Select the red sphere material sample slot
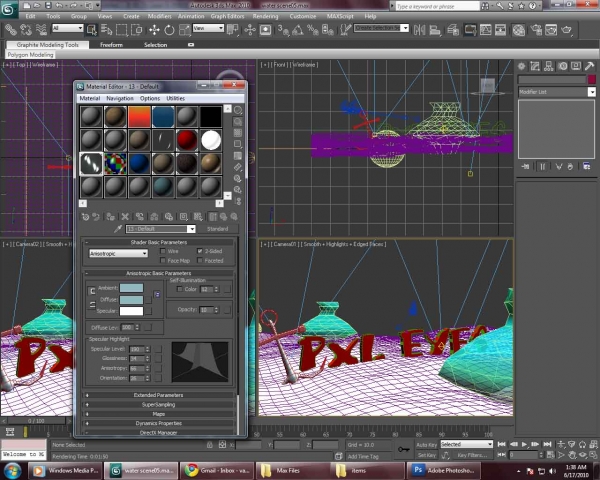The width and height of the screenshot is (600, 480). coord(187,140)
